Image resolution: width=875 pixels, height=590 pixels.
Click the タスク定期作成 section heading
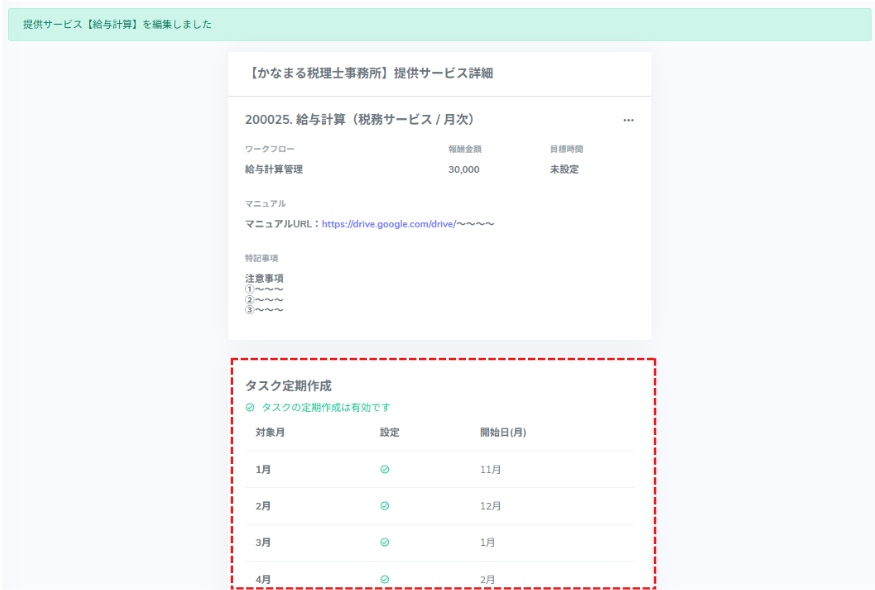click(288, 385)
